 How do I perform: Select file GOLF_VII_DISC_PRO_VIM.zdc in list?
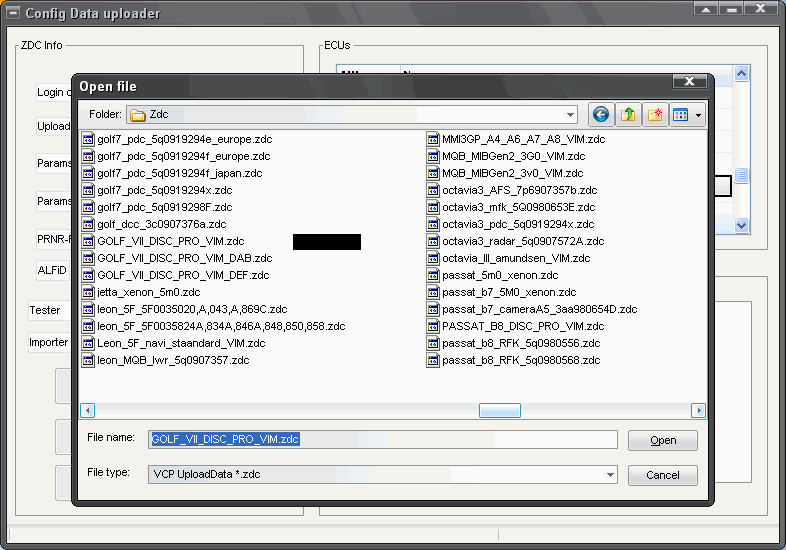[170, 242]
